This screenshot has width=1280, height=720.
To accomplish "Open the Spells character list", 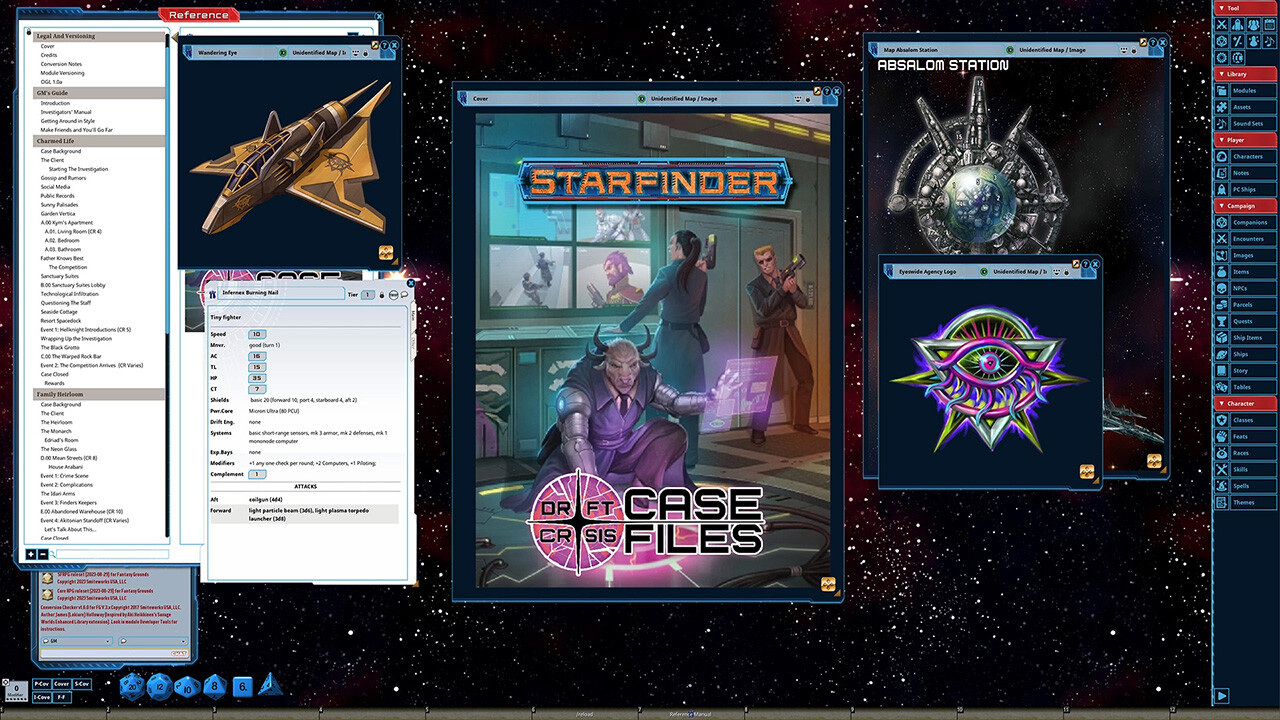I will tap(1240, 486).
